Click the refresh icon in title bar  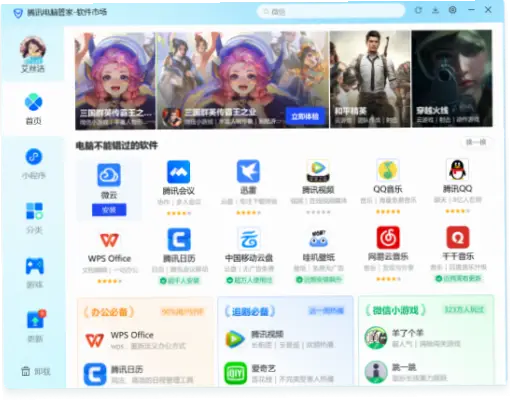point(418,10)
